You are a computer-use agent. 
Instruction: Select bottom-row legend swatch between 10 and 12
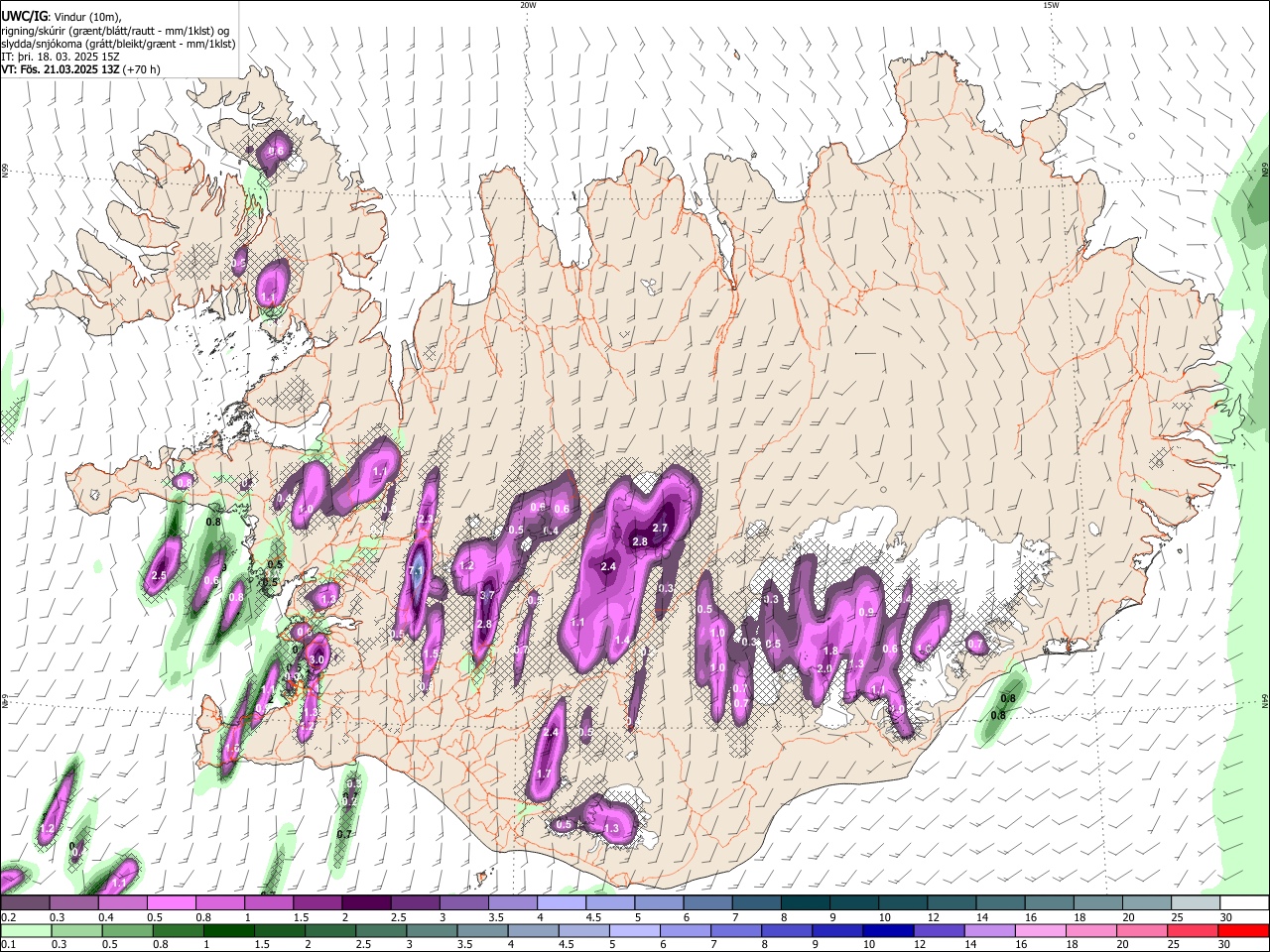point(891,931)
